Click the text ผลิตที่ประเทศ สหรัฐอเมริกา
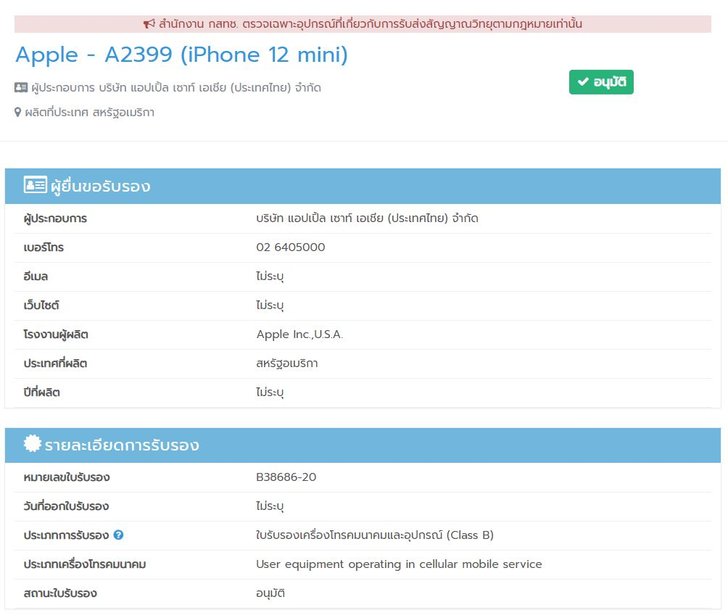Image resolution: width=728 pixels, height=616 pixels. point(90,112)
